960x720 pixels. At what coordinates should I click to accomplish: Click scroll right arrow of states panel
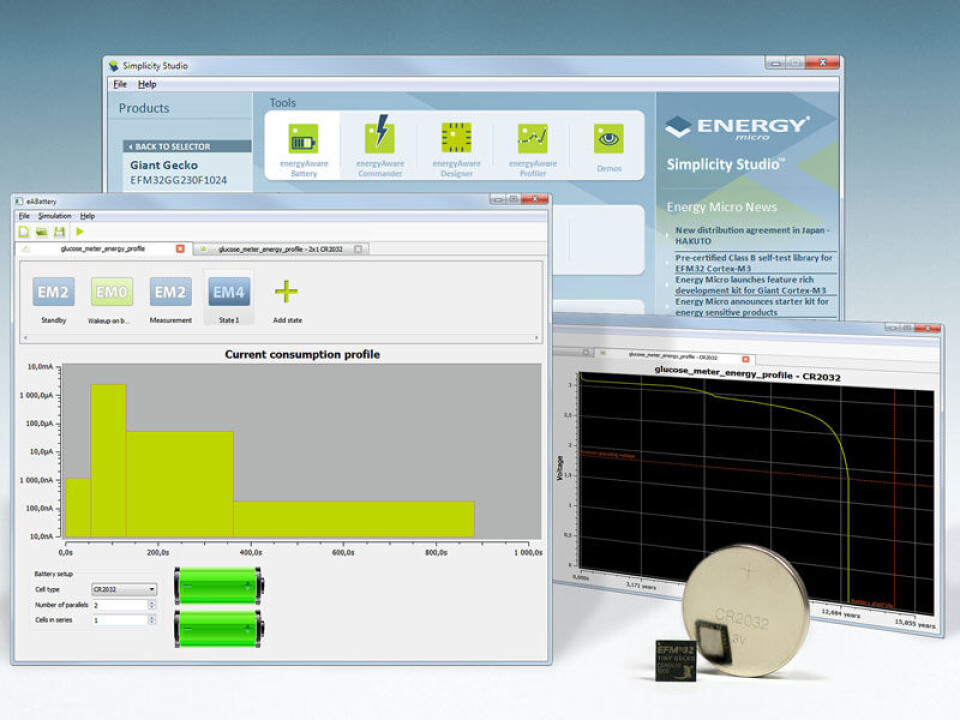[x=536, y=337]
